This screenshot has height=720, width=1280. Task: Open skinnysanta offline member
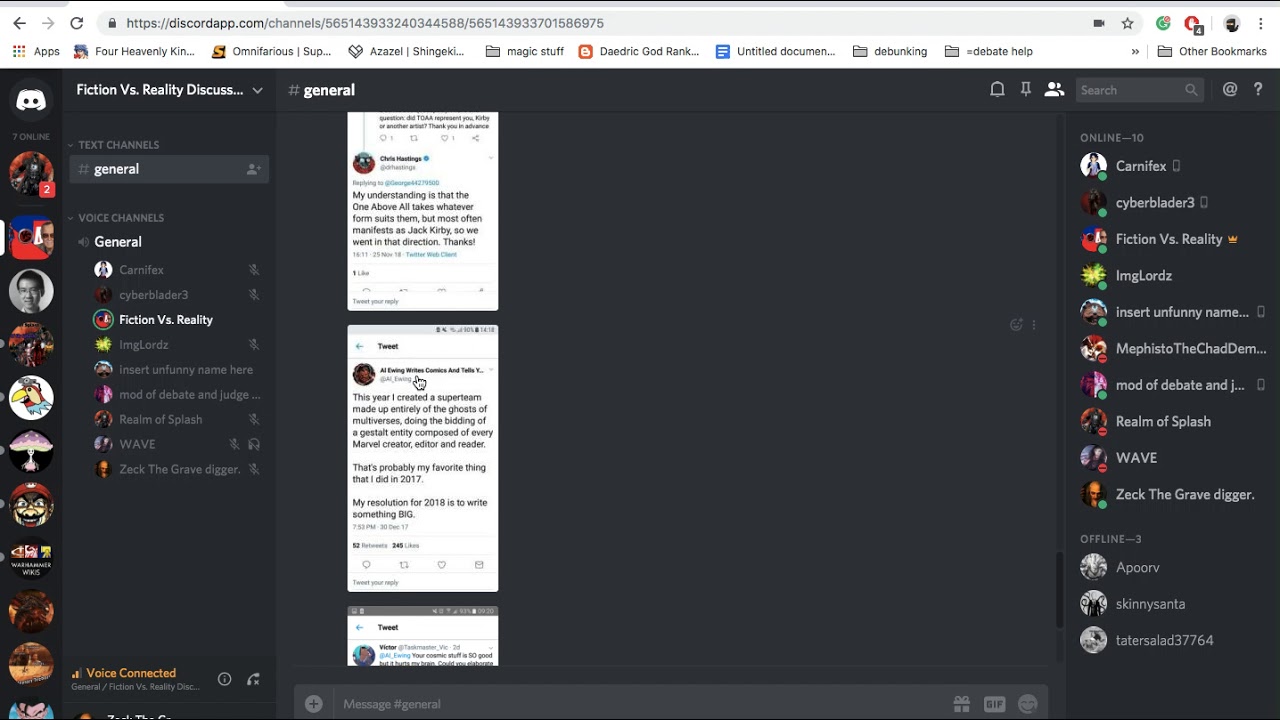[x=1173, y=604]
